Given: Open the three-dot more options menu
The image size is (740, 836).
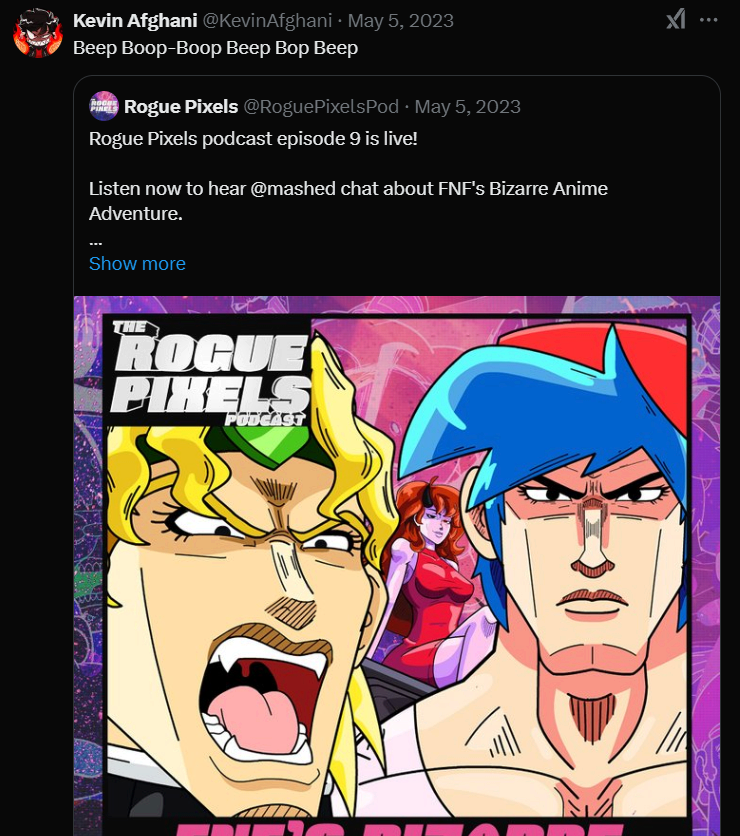Looking at the screenshot, I should tap(708, 19).
